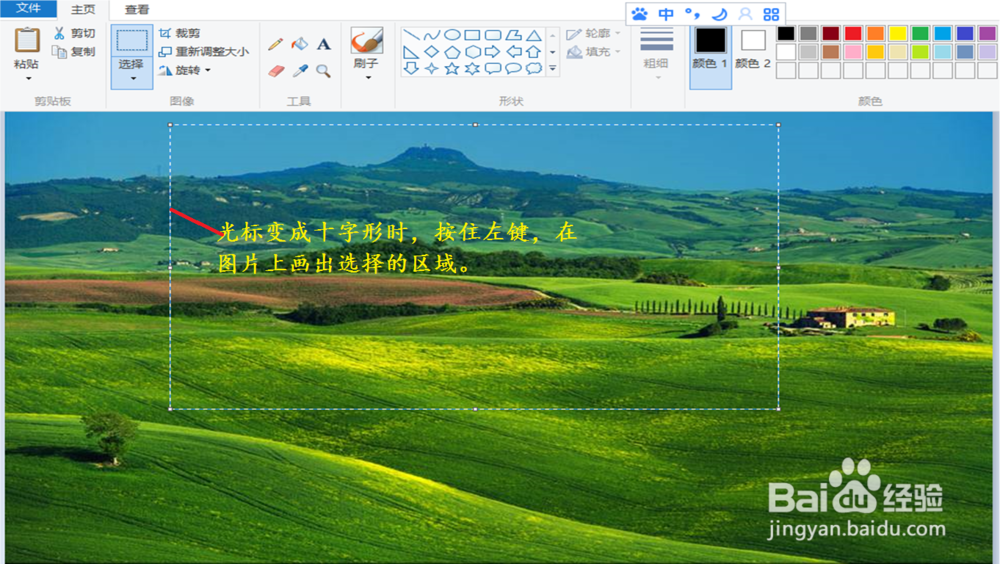Image resolution: width=1000 pixels, height=564 pixels.
Task: Pick the green color swatch
Action: 920,33
